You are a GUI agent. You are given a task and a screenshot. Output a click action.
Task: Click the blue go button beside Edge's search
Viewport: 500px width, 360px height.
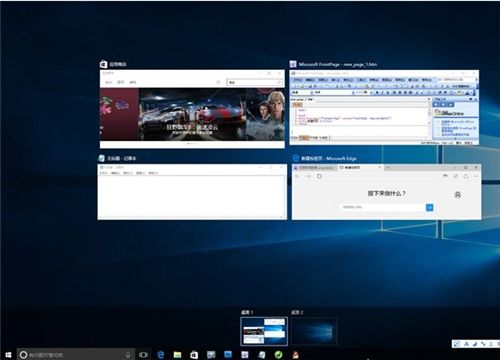(x=430, y=207)
